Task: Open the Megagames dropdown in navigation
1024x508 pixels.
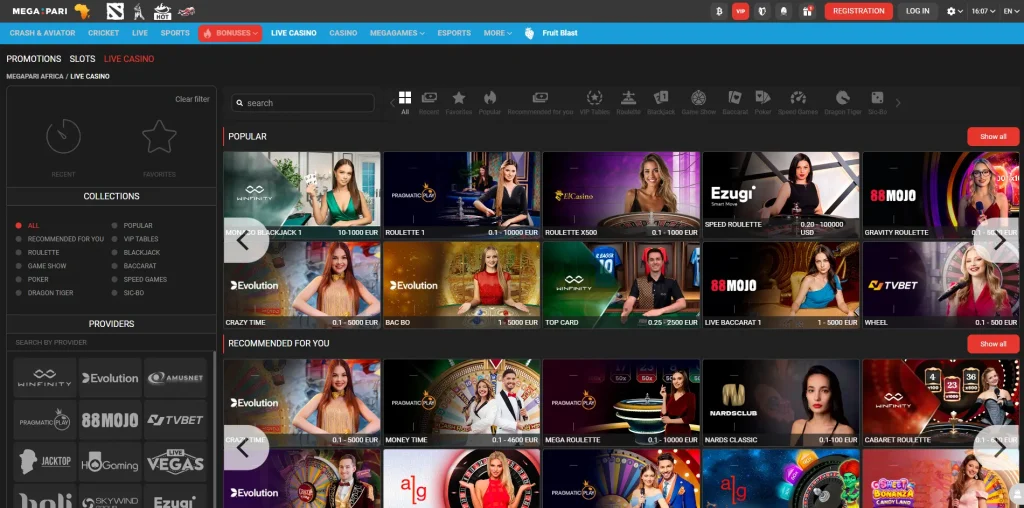Action: click(396, 33)
